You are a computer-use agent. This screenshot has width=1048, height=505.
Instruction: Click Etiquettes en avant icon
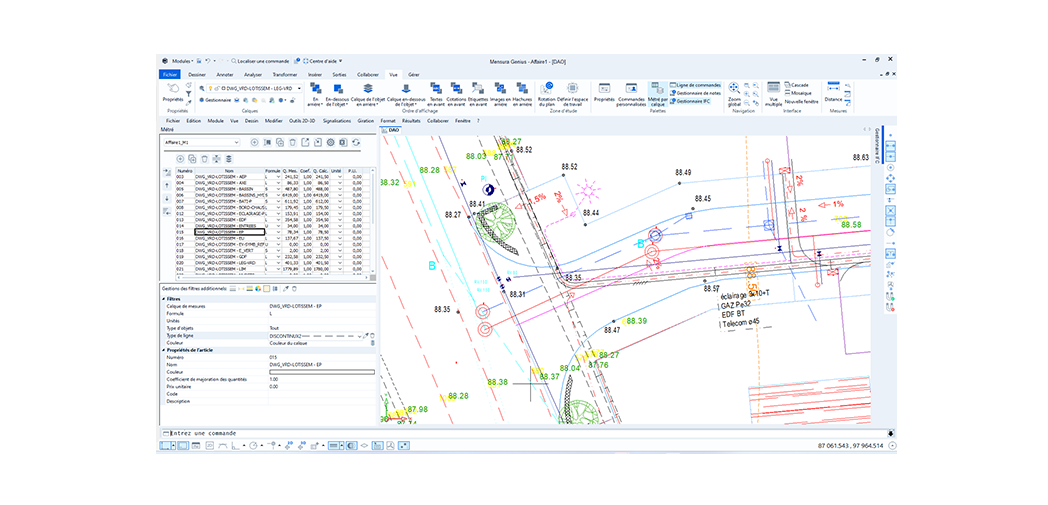478,88
